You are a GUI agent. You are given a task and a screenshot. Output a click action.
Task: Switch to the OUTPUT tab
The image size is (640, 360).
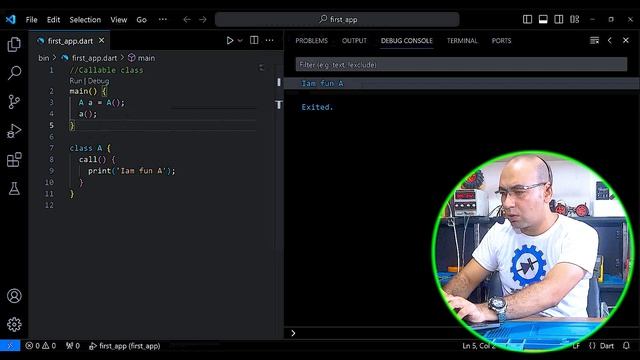click(354, 41)
